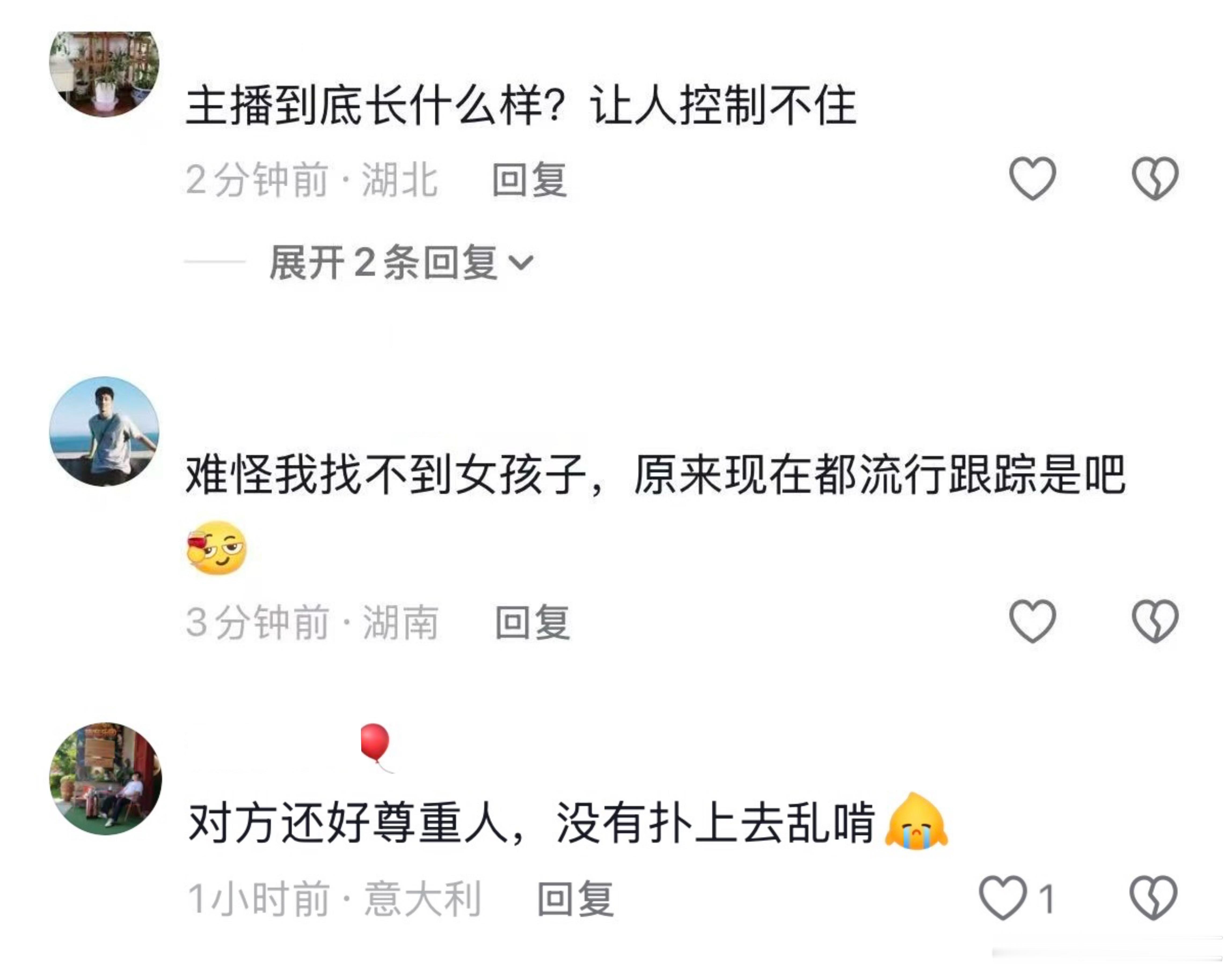The width and height of the screenshot is (1232, 975).
Task: Dislike the Hubei comment with broken heart
Action: (1155, 178)
